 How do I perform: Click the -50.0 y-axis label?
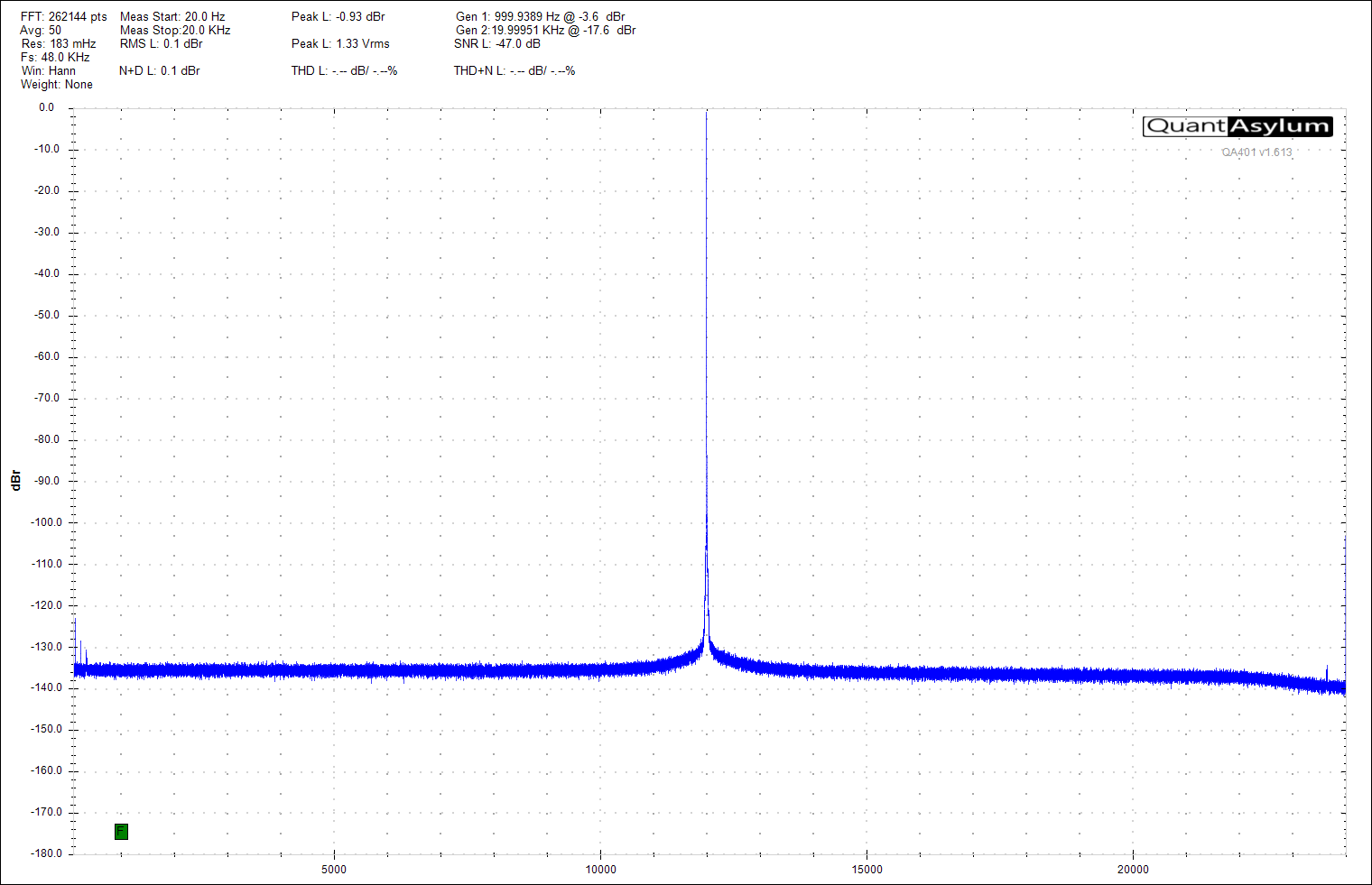click(47, 315)
